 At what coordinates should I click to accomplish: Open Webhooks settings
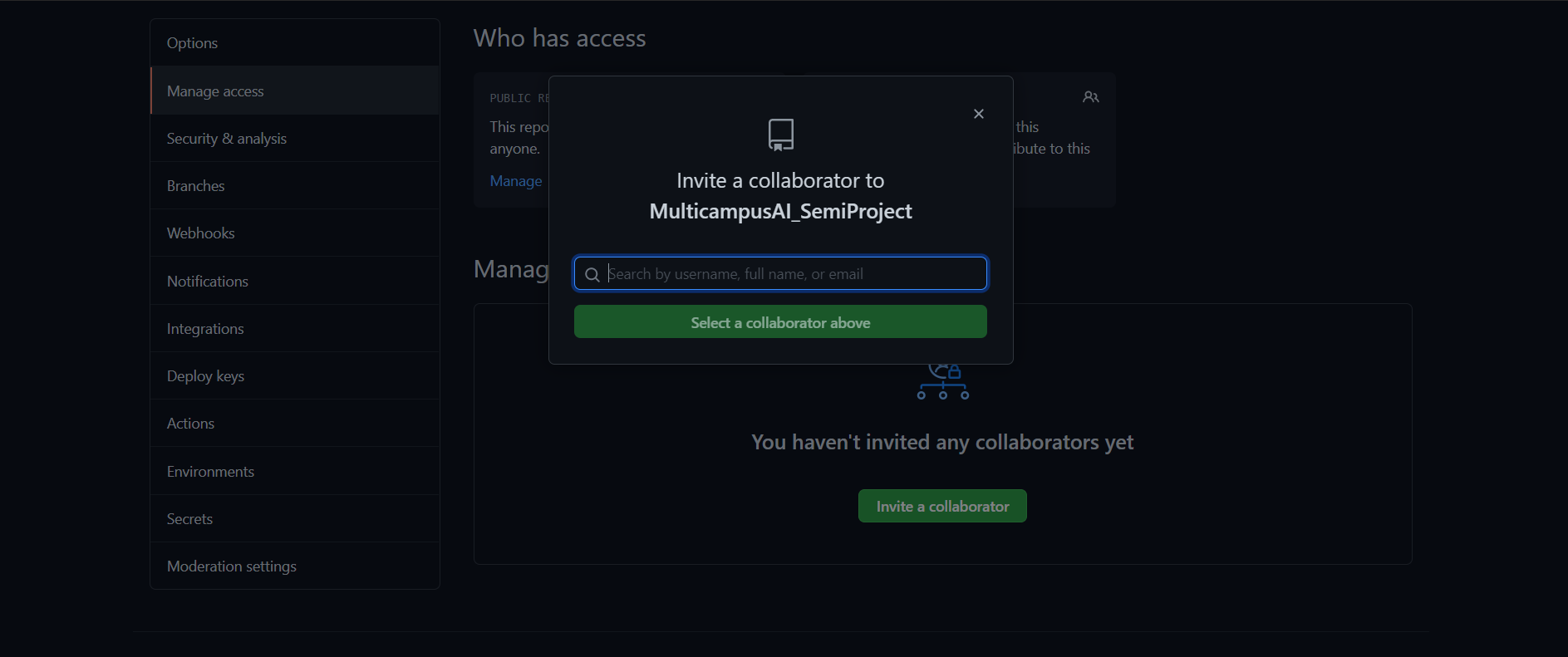(295, 233)
